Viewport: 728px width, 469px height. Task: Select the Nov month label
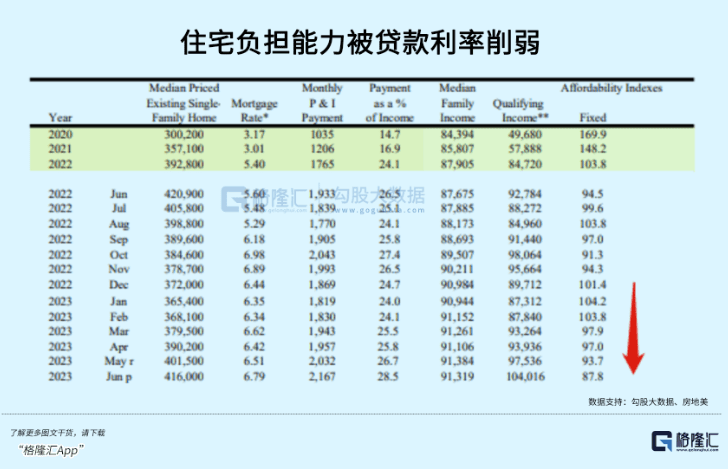[x=119, y=269]
